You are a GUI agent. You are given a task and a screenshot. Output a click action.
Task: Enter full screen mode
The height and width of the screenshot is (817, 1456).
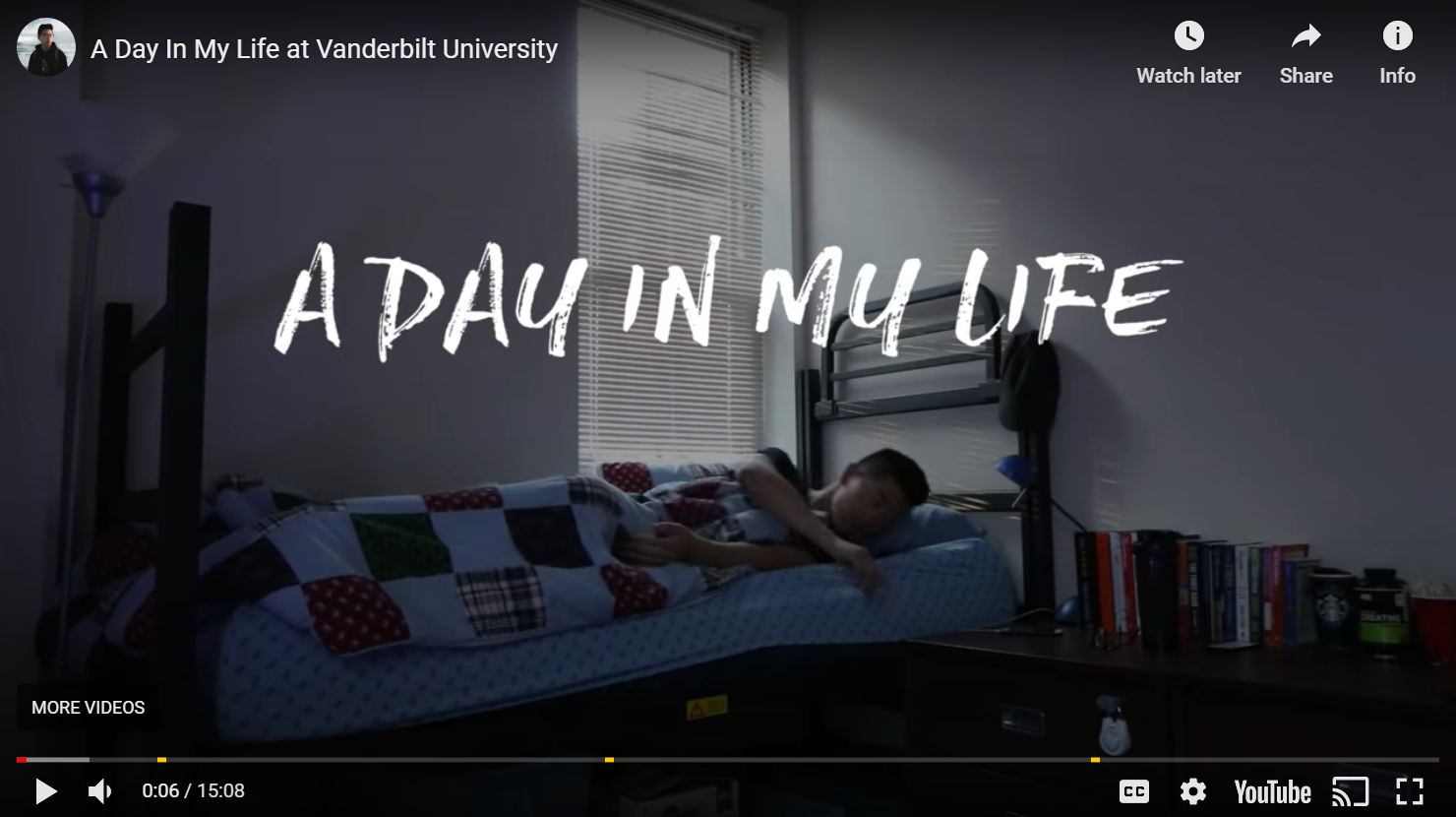(x=1410, y=791)
